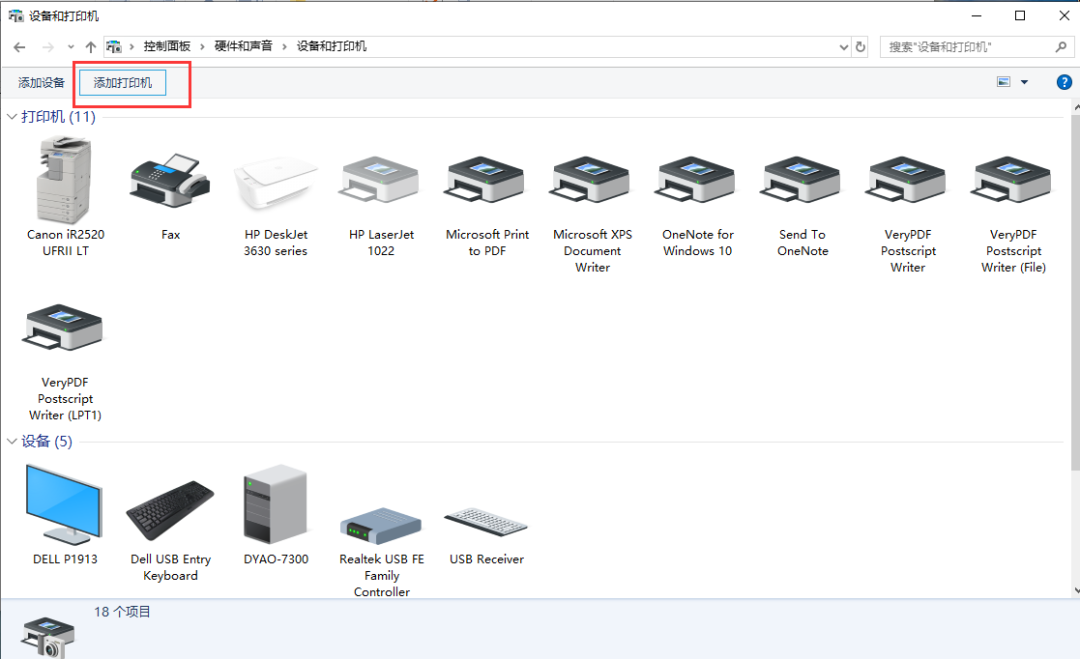Click the search magnifier icon
1080x659 pixels.
tap(1061, 47)
